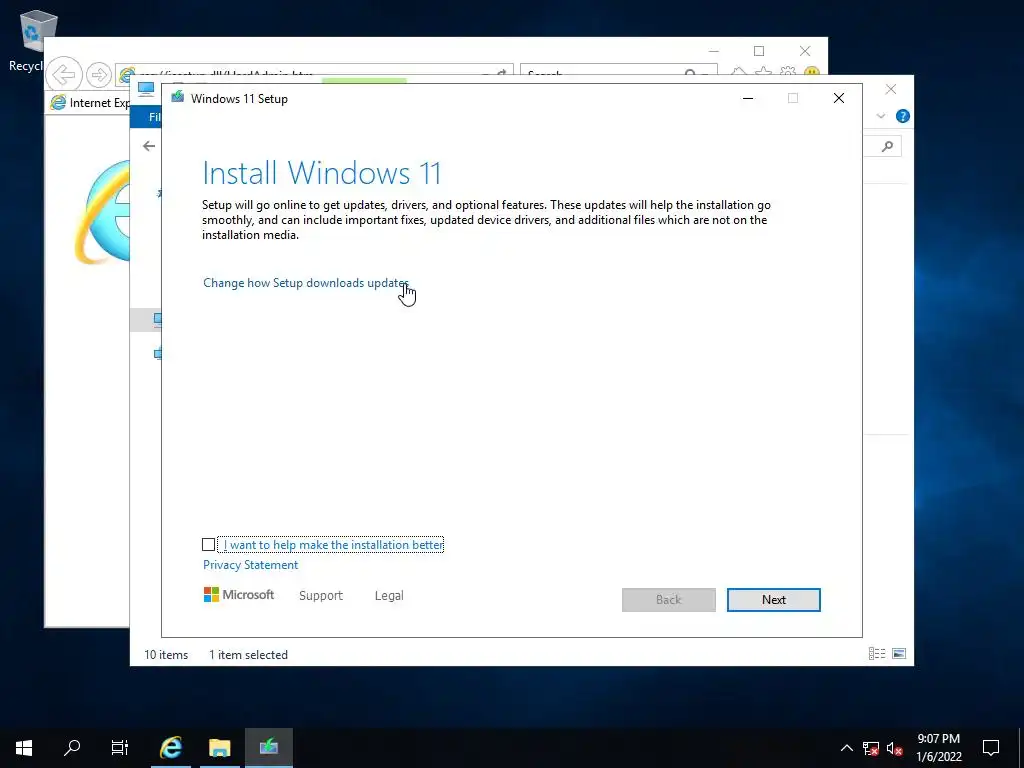Click '10 items' in File Explorer status bar
Viewport: 1024px width, 768px height.
[x=166, y=654]
